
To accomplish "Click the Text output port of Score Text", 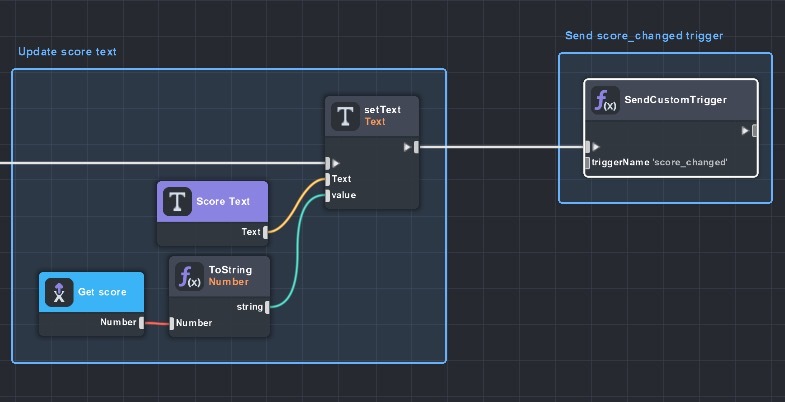I will [266, 232].
